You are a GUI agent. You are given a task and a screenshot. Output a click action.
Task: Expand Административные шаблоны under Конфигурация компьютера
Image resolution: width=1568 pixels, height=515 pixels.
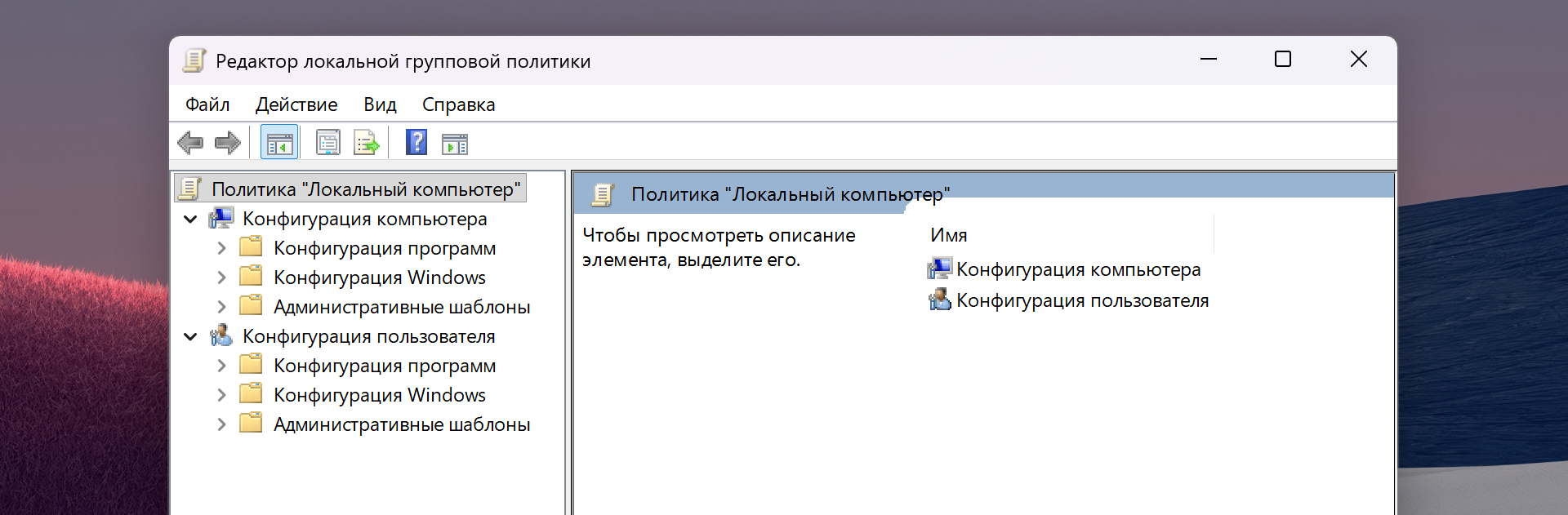221,308
